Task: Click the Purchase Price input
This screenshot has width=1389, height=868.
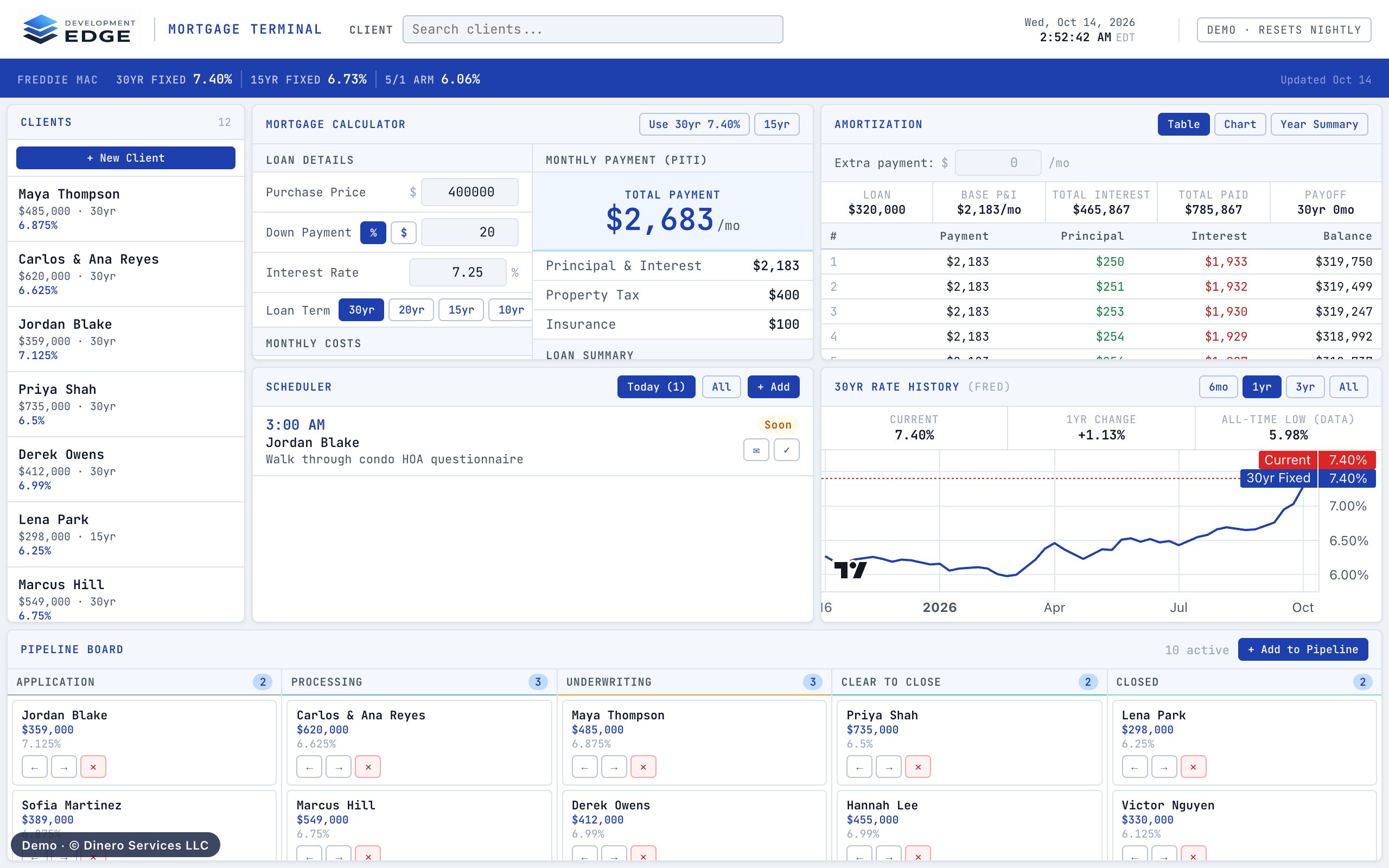Action: click(x=469, y=192)
